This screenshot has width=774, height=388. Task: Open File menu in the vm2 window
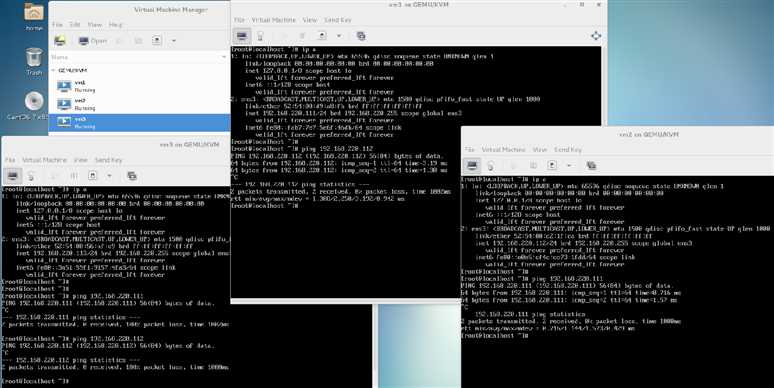pos(469,149)
